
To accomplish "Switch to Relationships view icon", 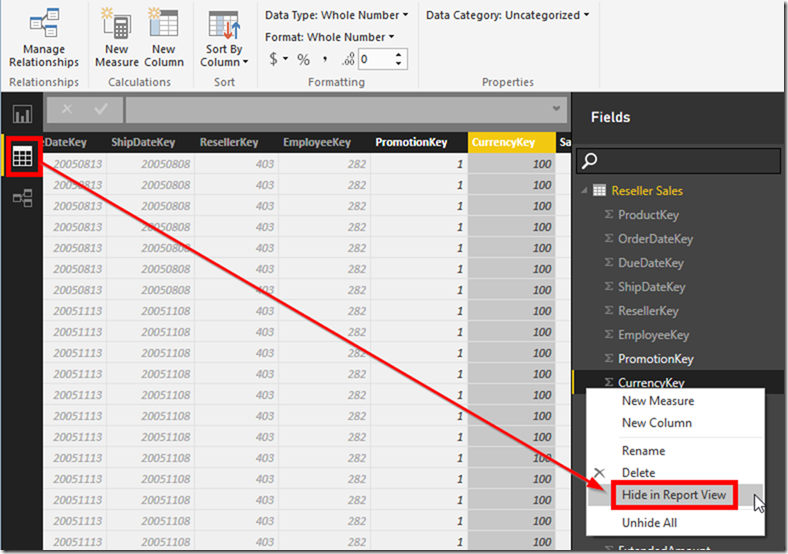I will click(23, 198).
